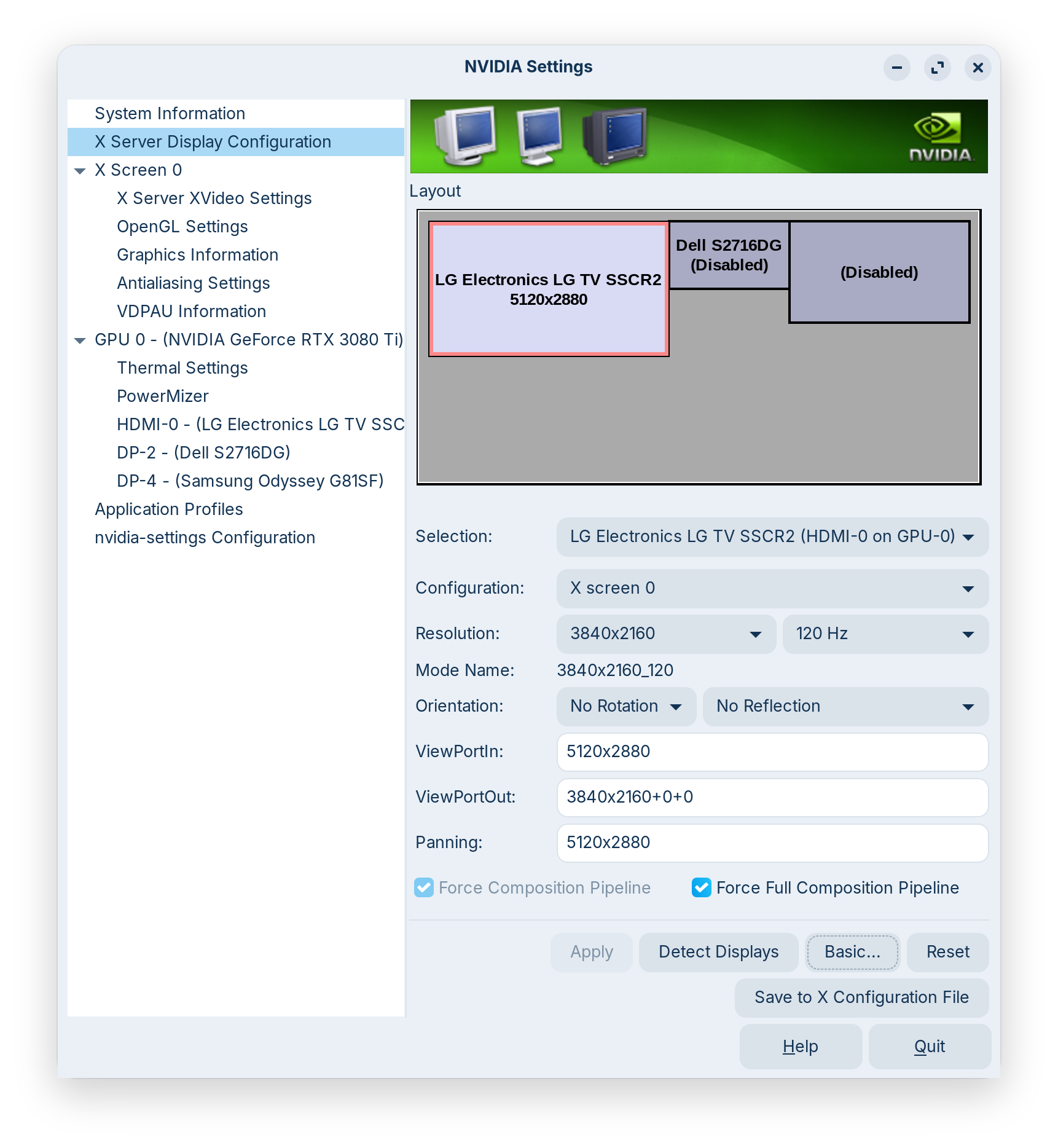Select Thermal Settings in sidebar
1058x1148 pixels.
[x=182, y=368]
